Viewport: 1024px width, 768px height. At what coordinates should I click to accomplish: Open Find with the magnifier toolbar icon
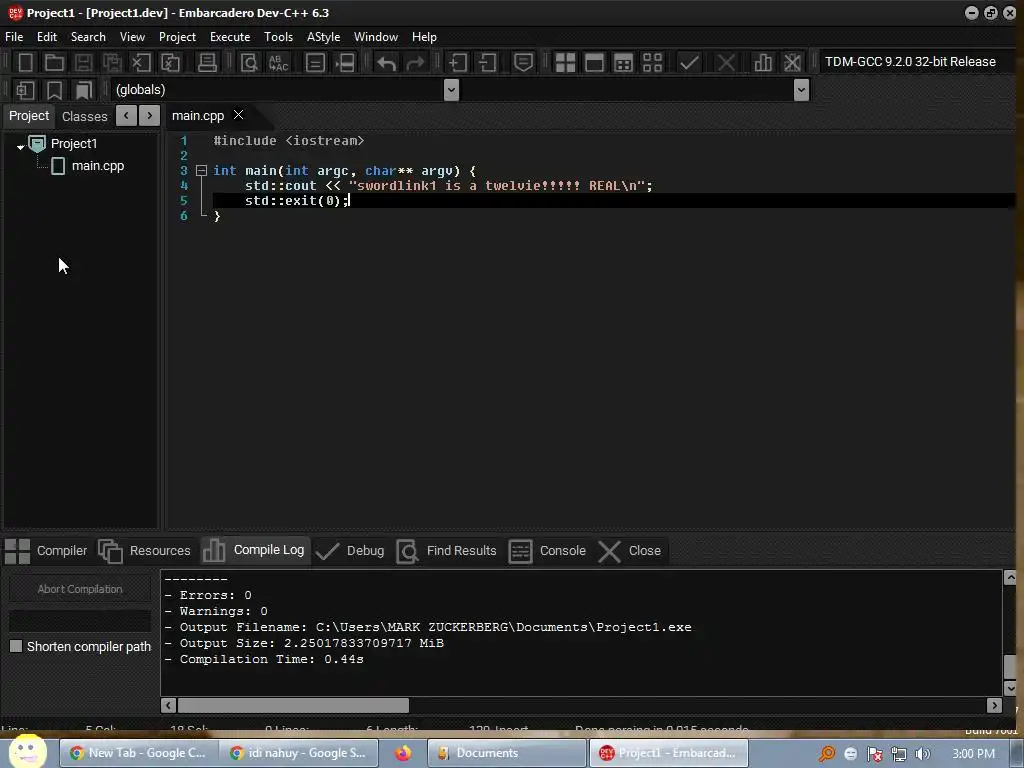249,63
